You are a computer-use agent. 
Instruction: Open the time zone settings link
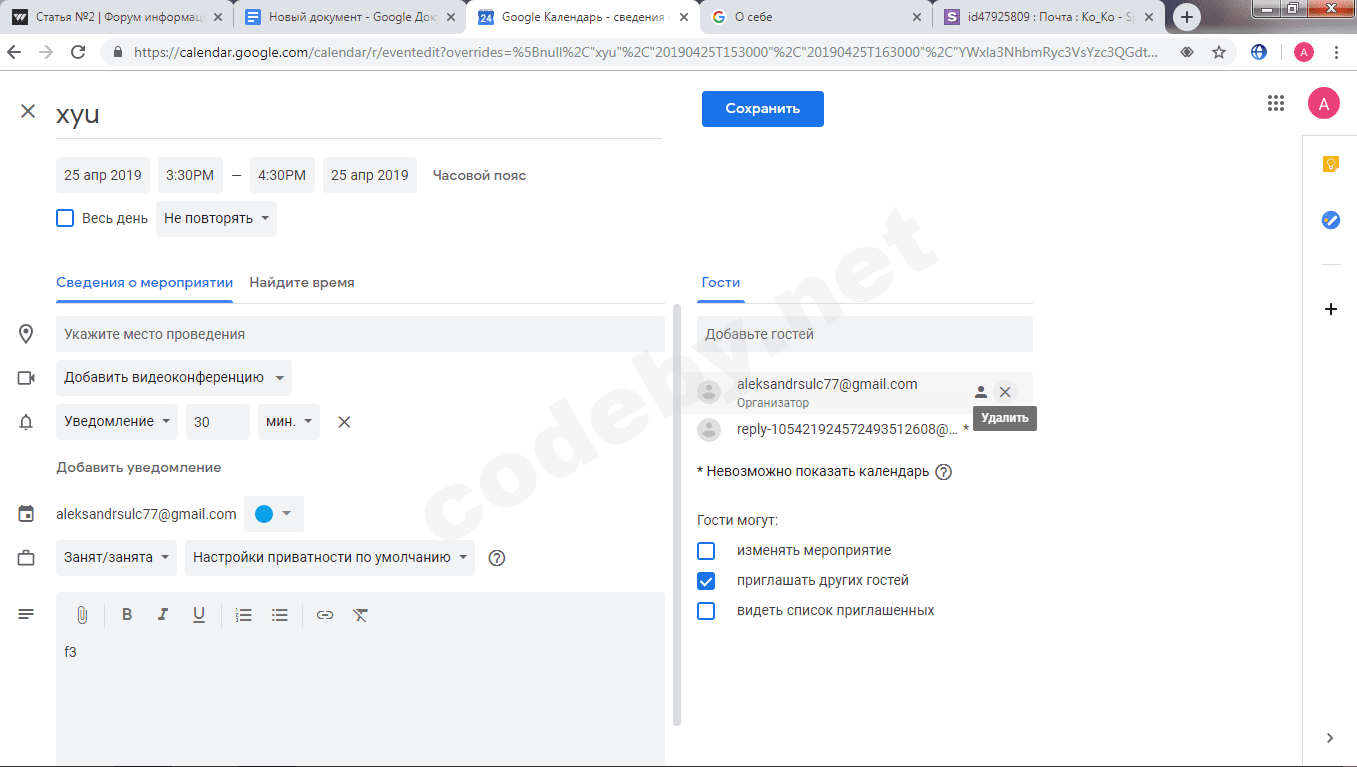pyautogui.click(x=479, y=175)
